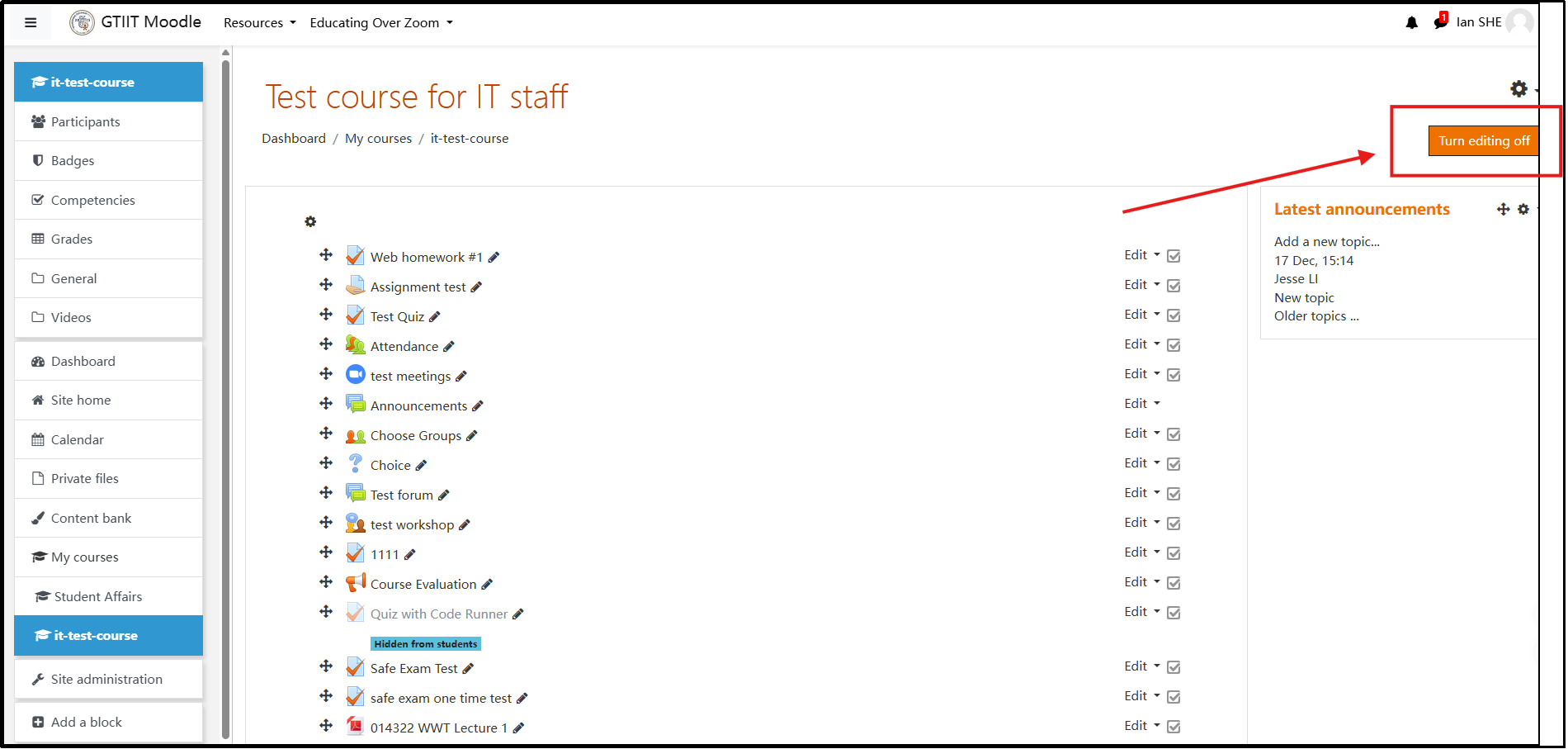
Task: Click Turn editing off button
Action: tap(1483, 141)
